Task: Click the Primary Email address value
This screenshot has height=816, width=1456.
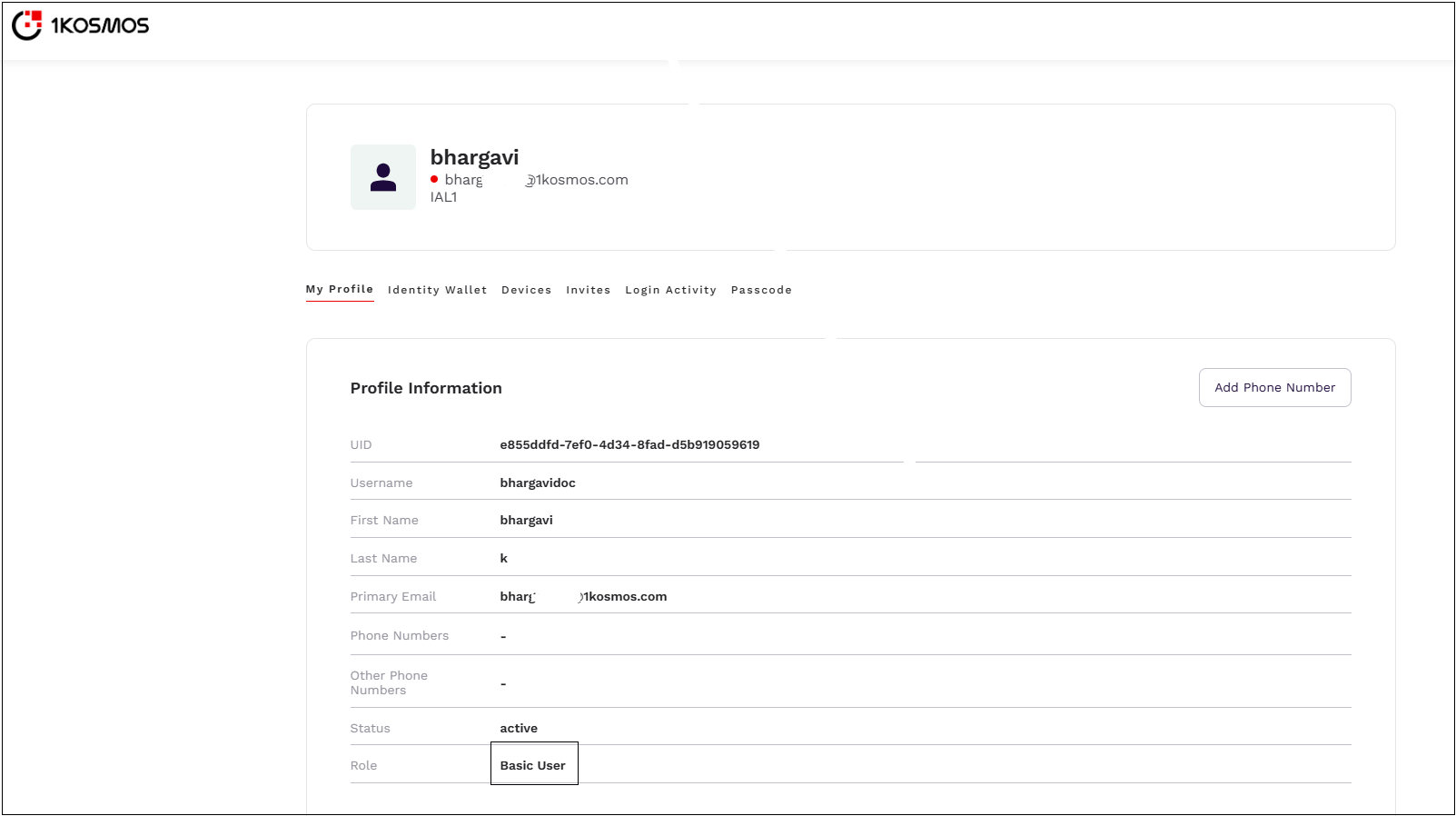Action: click(x=583, y=597)
